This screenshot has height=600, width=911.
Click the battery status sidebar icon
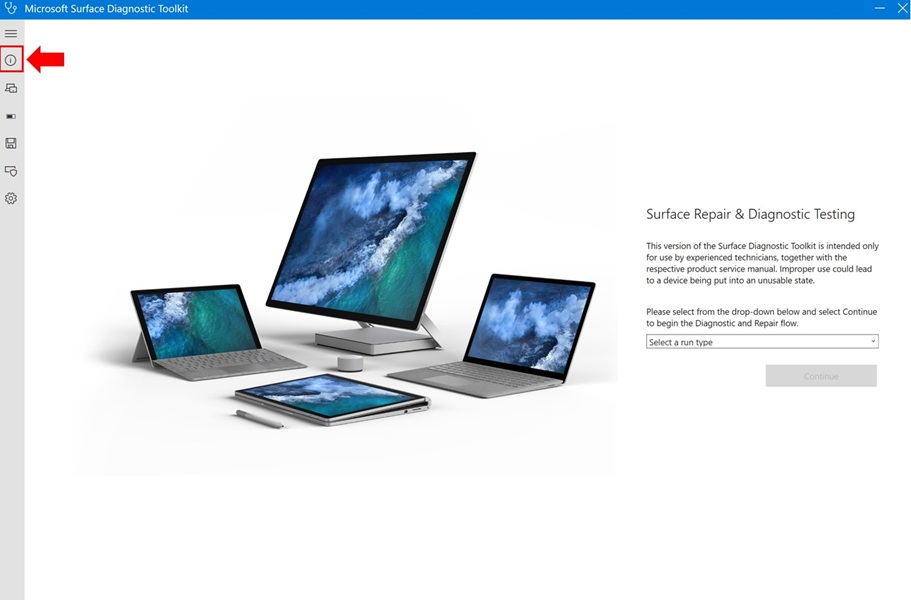pos(11,115)
